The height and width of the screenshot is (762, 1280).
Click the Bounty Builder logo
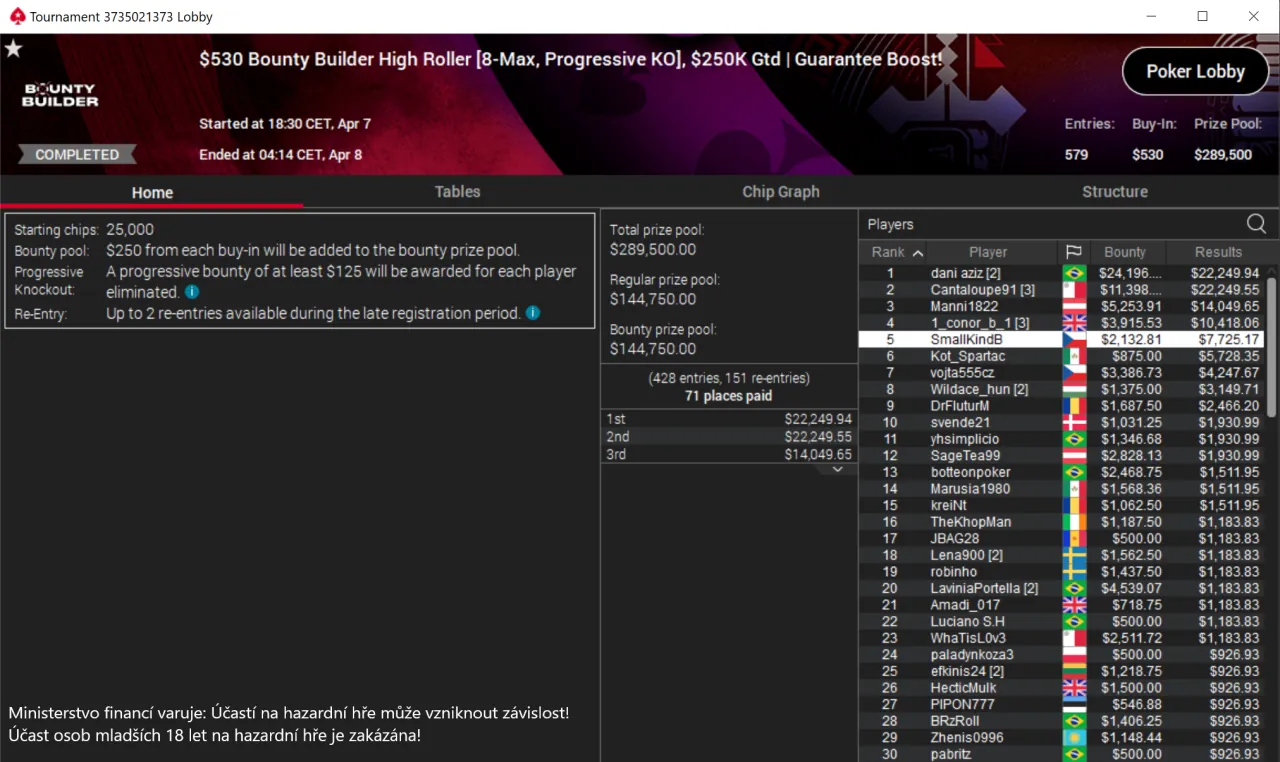pyautogui.click(x=61, y=95)
